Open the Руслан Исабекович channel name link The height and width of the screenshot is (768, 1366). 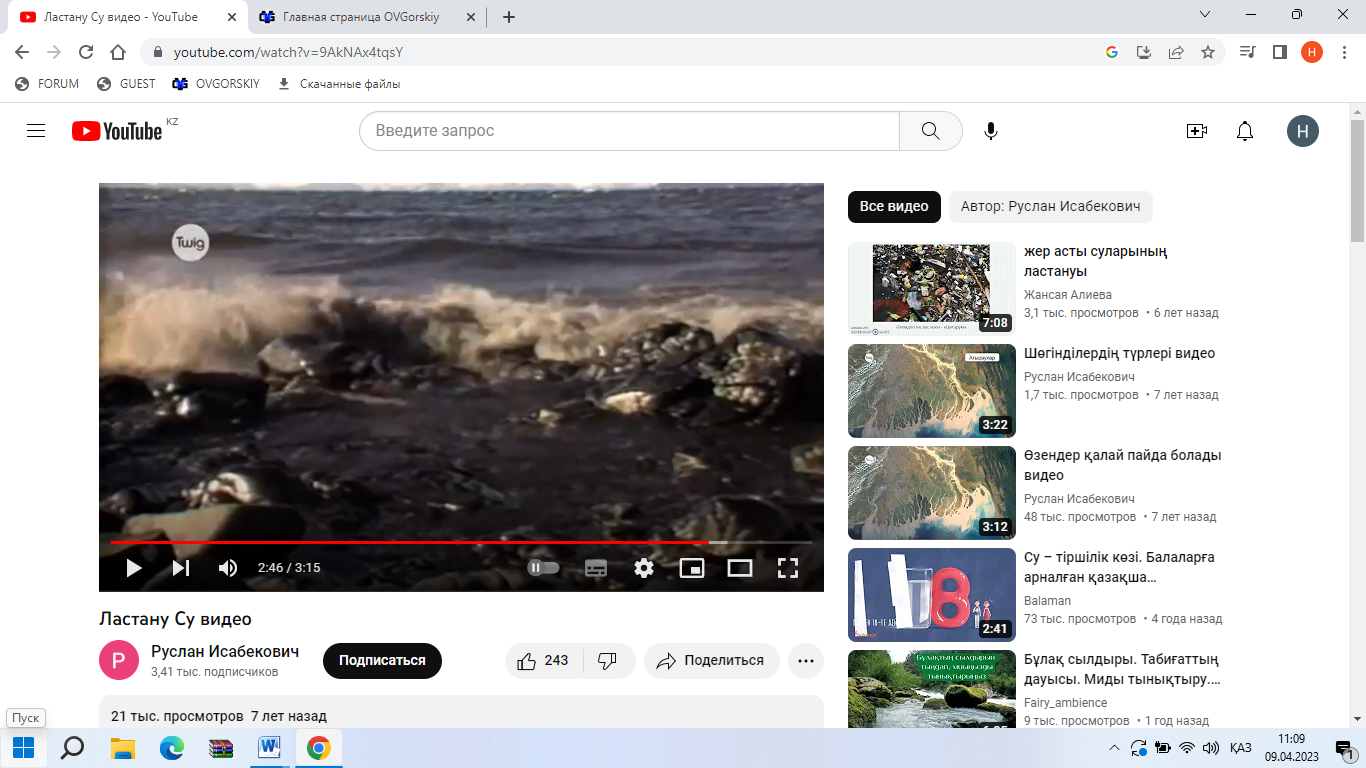click(225, 652)
